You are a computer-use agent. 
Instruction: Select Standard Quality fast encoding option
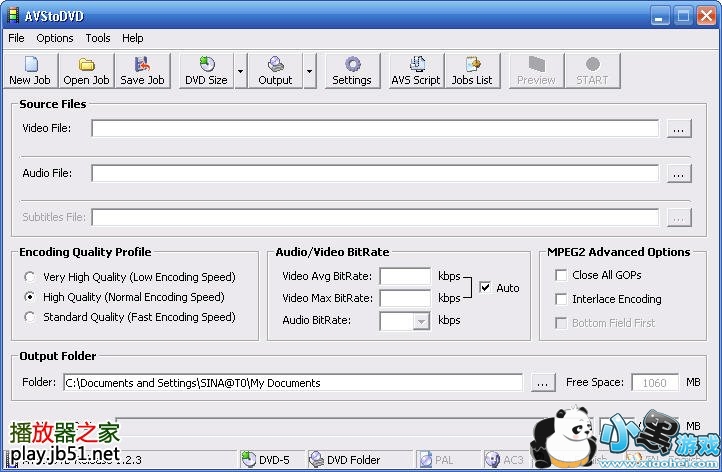(x=30, y=317)
